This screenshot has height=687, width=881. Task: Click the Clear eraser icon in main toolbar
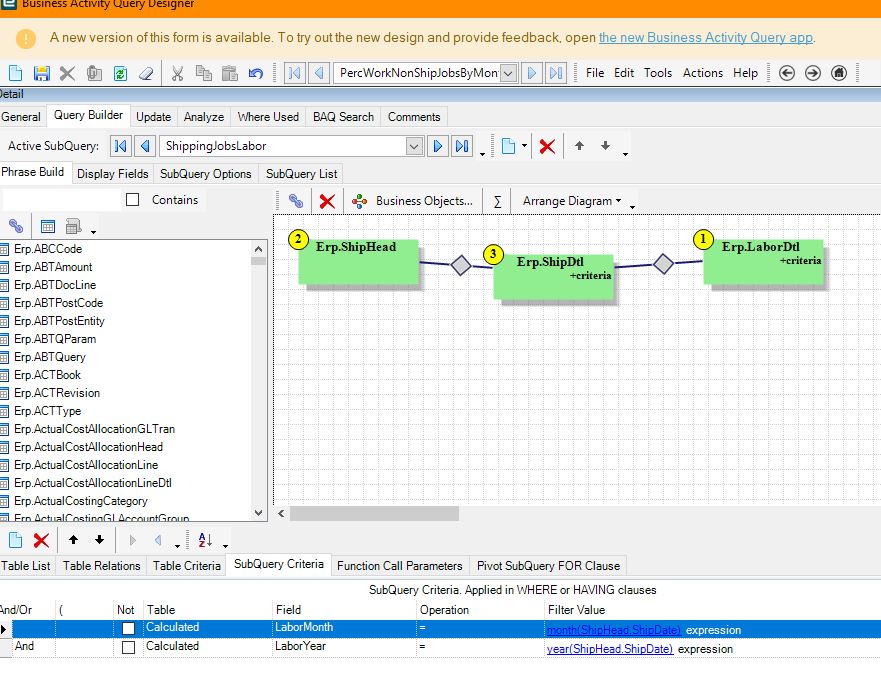pos(146,73)
